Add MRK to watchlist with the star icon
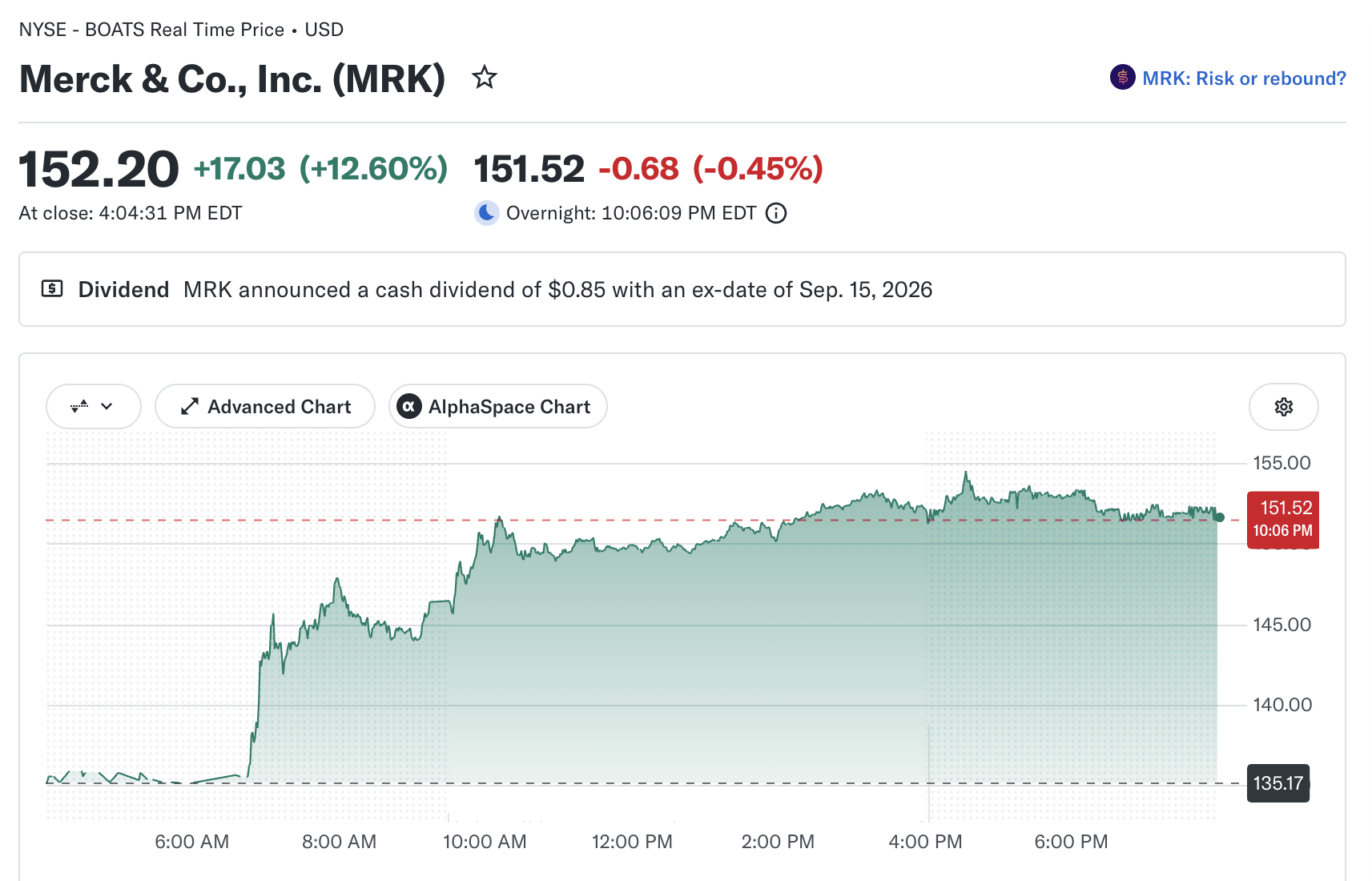The height and width of the screenshot is (881, 1372). click(x=485, y=78)
